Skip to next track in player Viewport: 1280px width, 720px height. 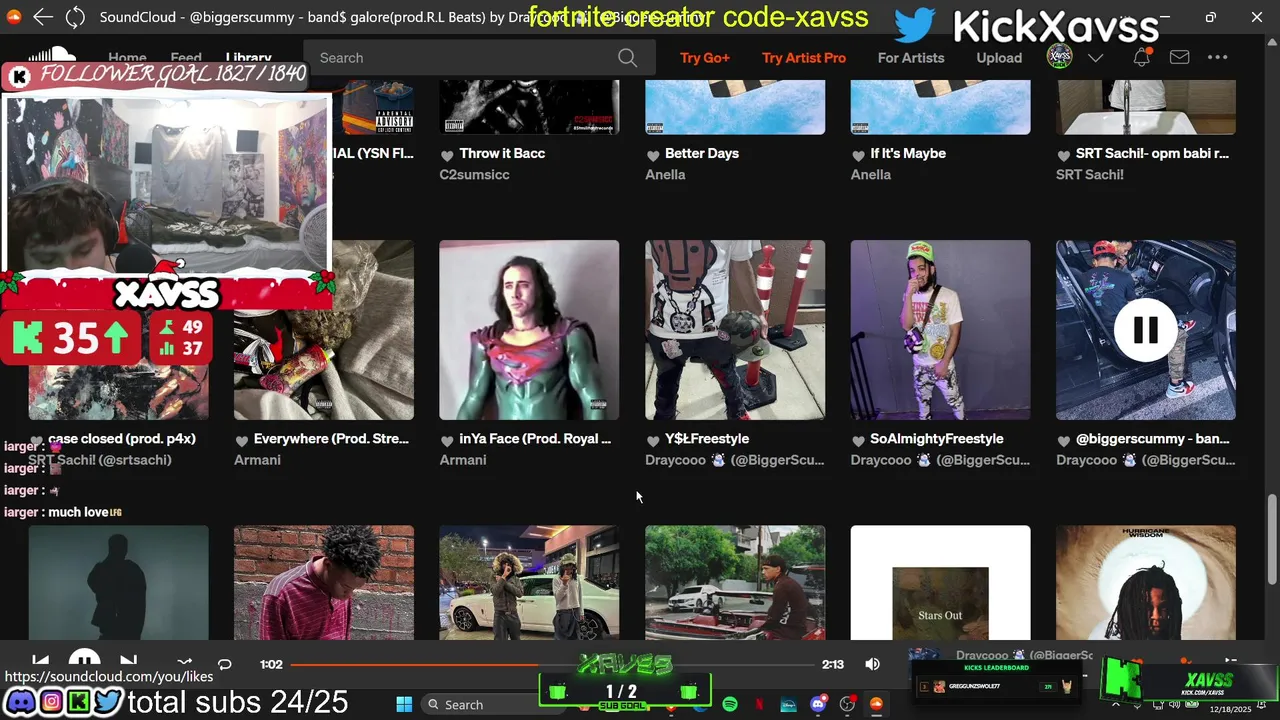[128, 662]
